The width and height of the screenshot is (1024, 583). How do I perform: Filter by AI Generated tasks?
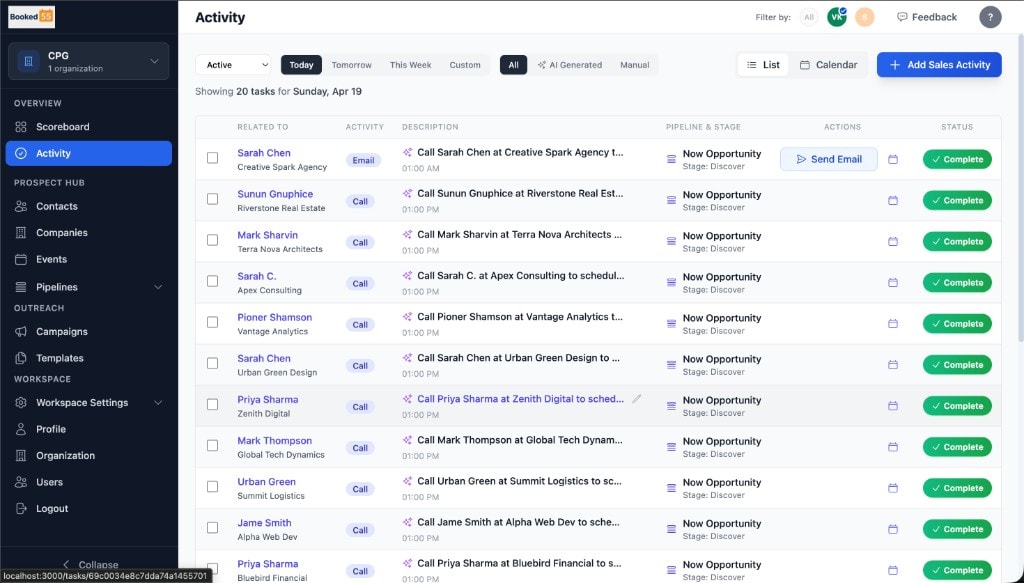[569, 65]
